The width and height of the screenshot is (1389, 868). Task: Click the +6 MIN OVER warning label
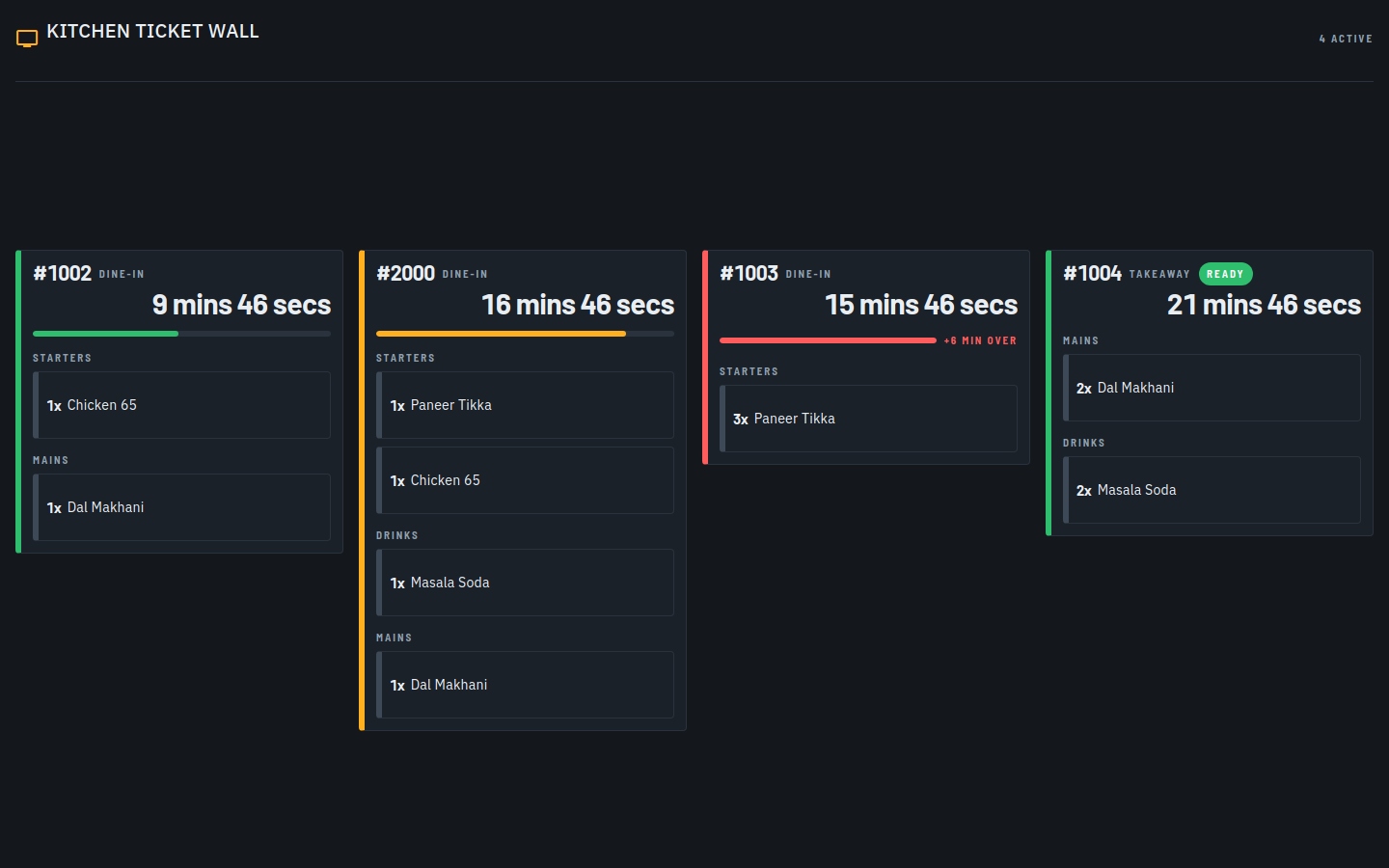[980, 340]
